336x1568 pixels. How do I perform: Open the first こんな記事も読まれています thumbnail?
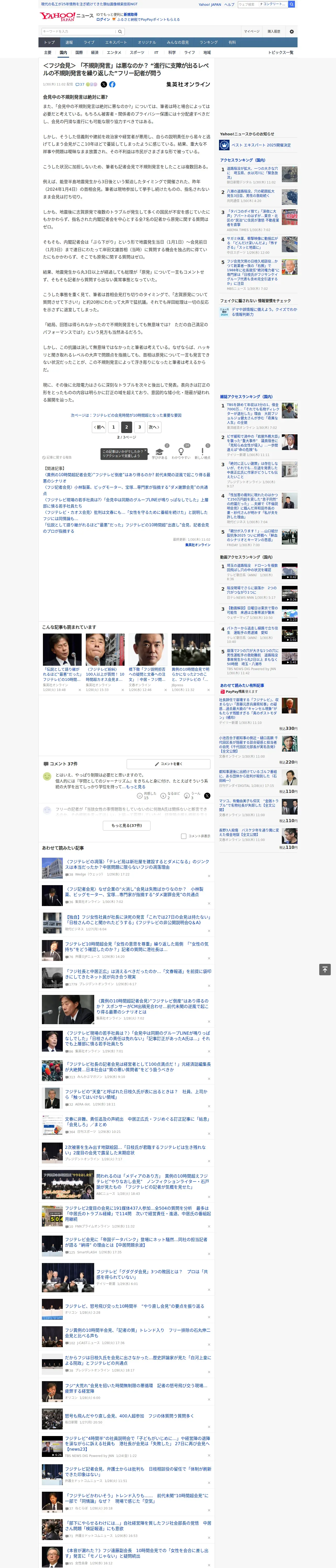coord(62,649)
